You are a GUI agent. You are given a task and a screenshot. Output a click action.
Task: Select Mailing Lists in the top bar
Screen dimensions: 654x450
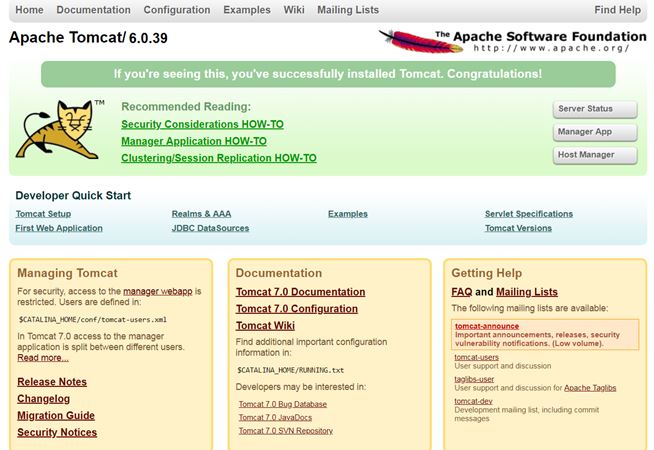(x=347, y=10)
